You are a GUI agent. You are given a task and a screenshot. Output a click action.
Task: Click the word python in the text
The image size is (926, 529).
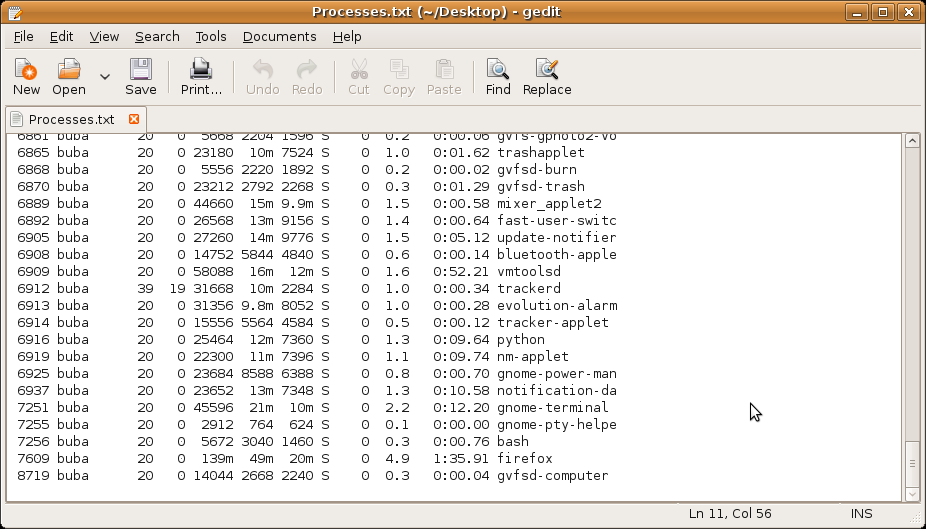coord(521,340)
